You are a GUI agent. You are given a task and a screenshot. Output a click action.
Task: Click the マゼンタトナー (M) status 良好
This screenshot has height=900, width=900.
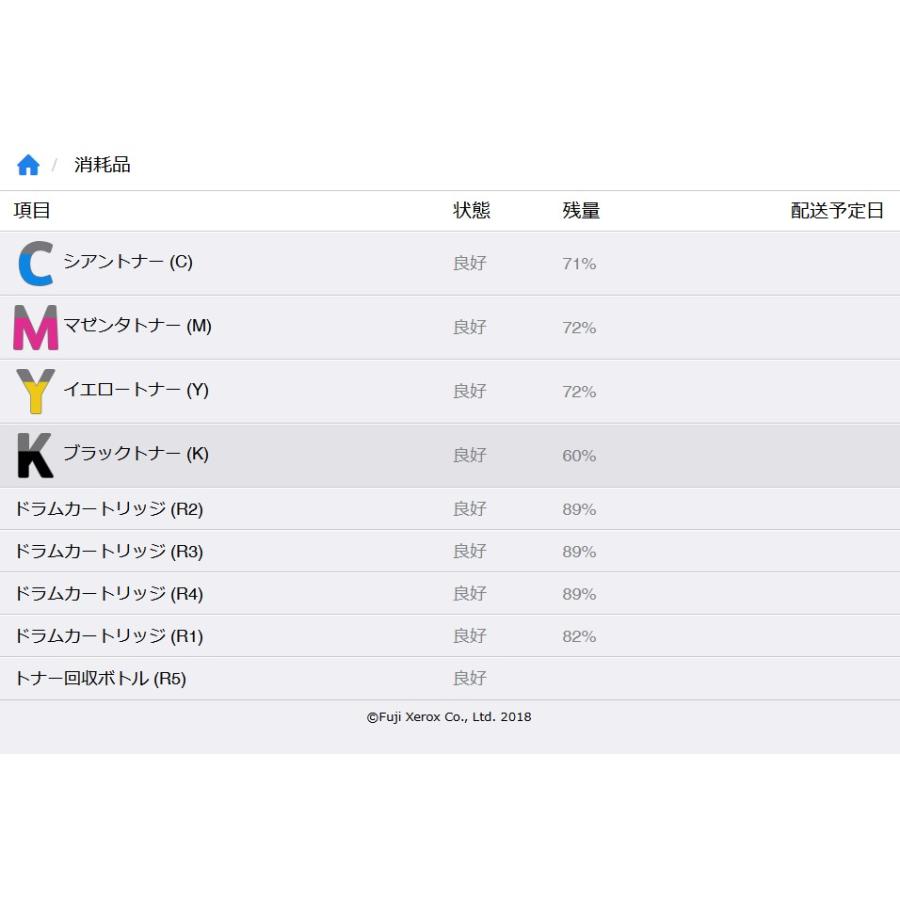click(469, 327)
